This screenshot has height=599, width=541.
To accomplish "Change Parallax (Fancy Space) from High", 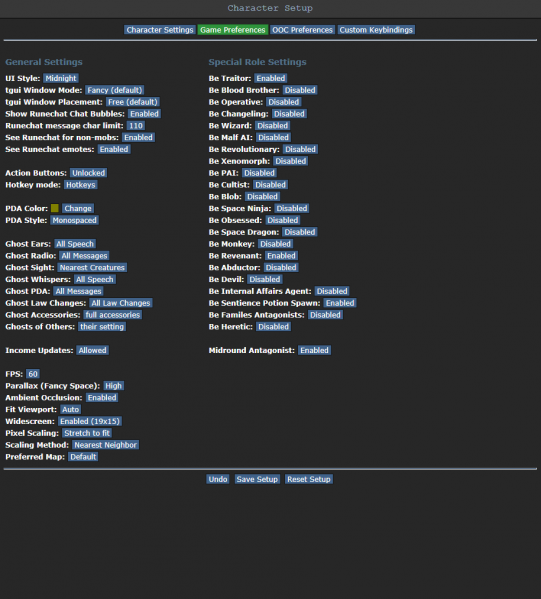I will (x=113, y=386).
